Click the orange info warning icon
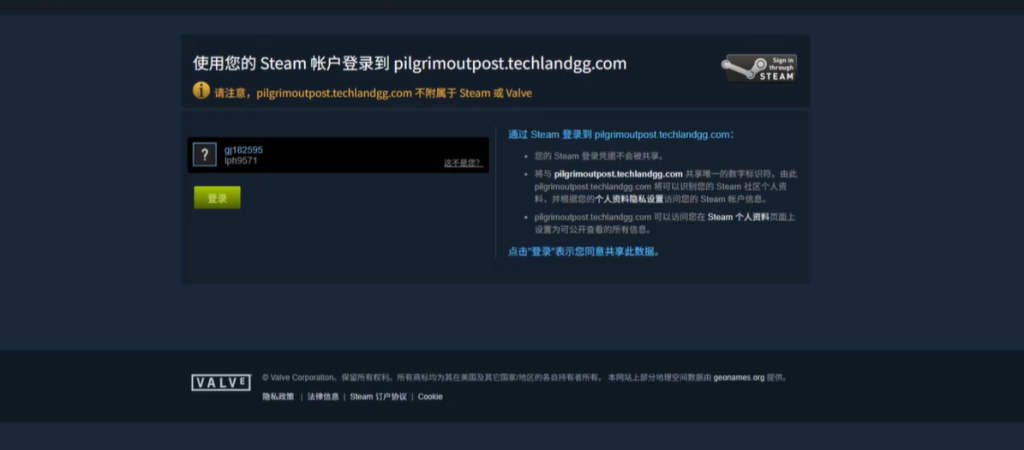Image resolution: width=1024 pixels, height=450 pixels. click(x=201, y=91)
